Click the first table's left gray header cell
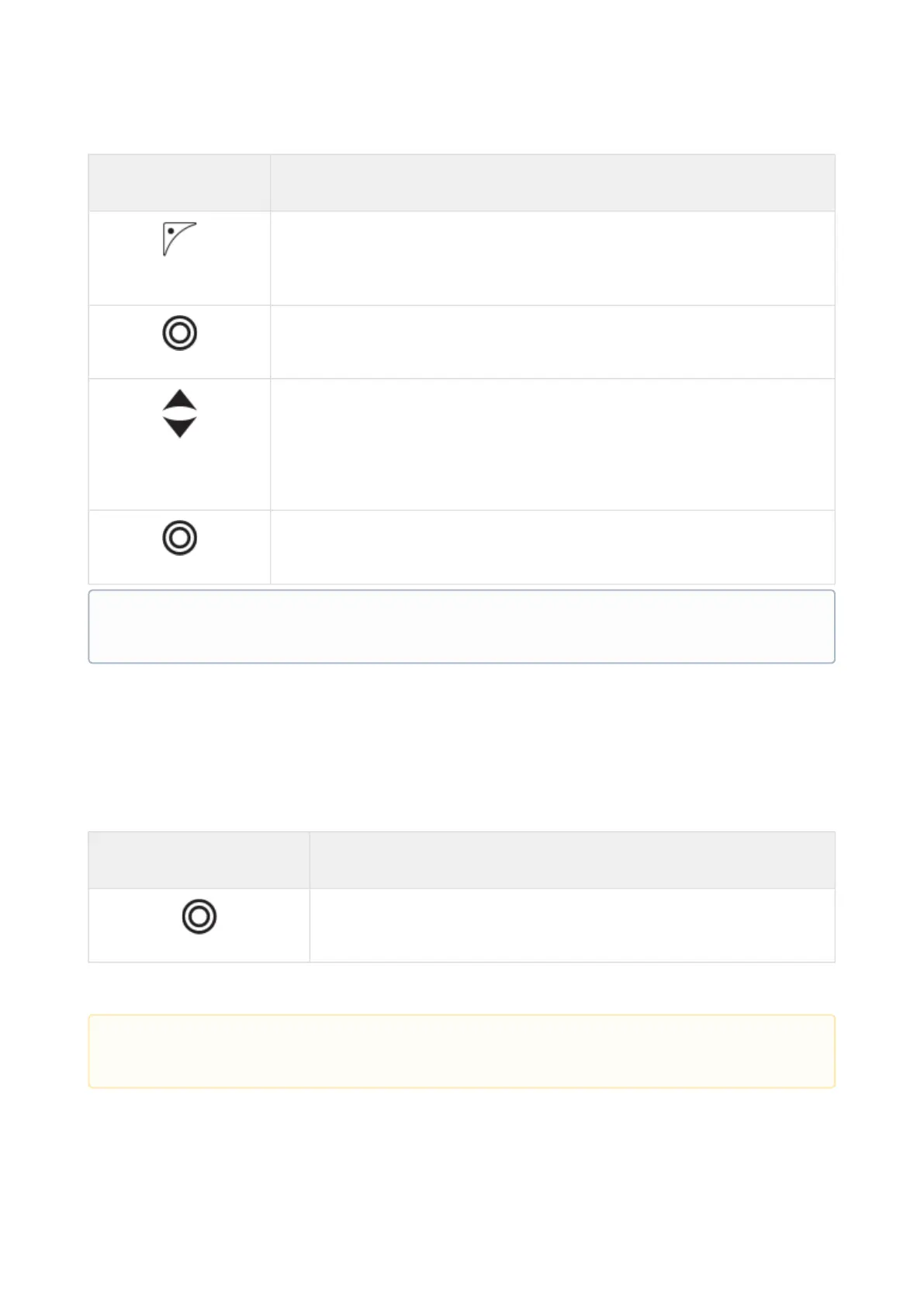 coord(179,182)
